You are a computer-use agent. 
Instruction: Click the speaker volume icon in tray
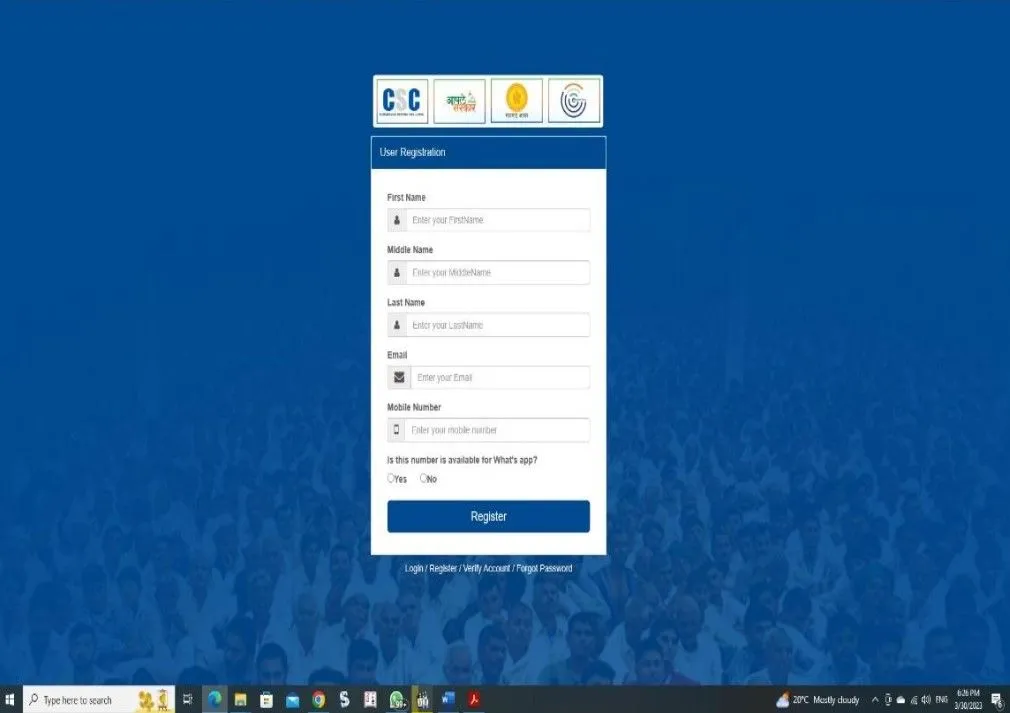(x=925, y=700)
